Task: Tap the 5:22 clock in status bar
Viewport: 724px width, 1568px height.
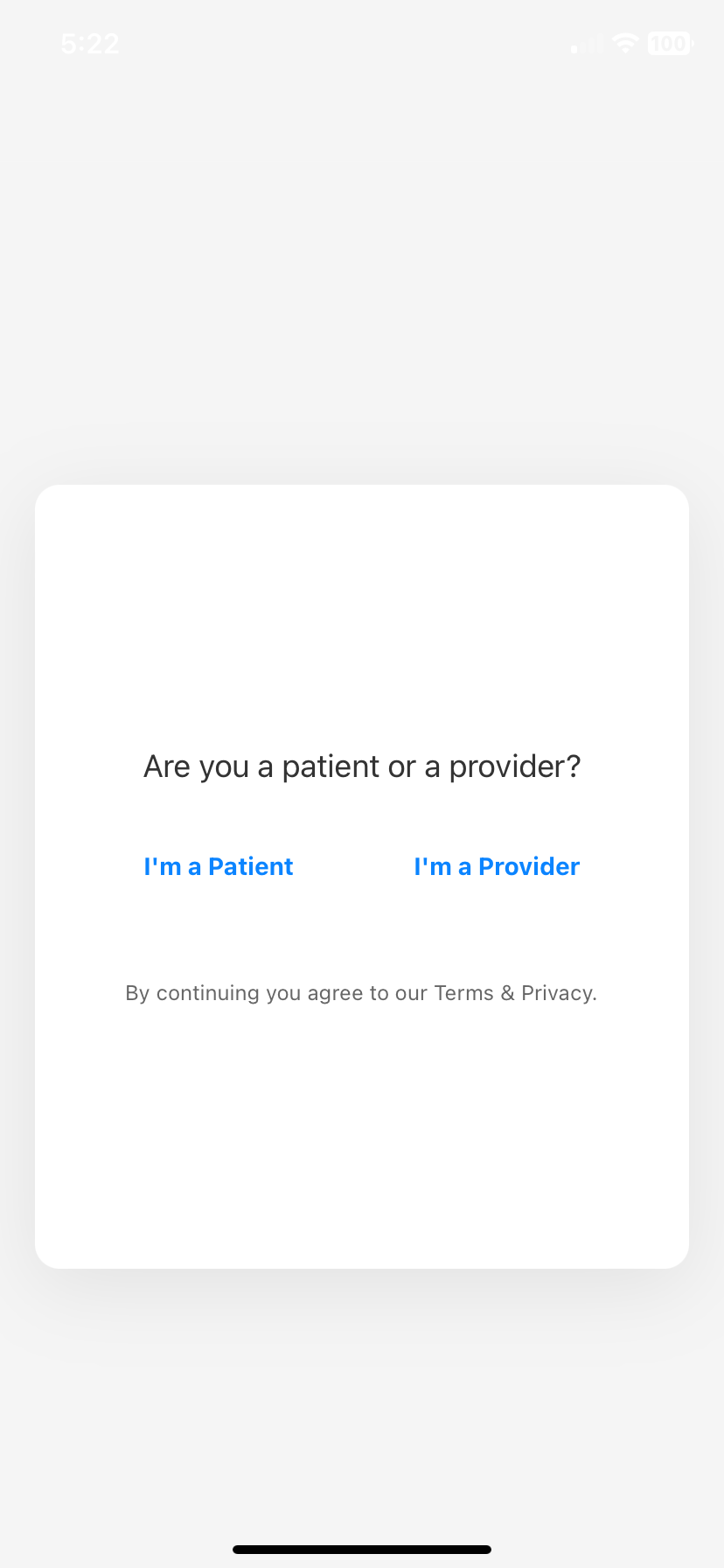Action: [90, 44]
